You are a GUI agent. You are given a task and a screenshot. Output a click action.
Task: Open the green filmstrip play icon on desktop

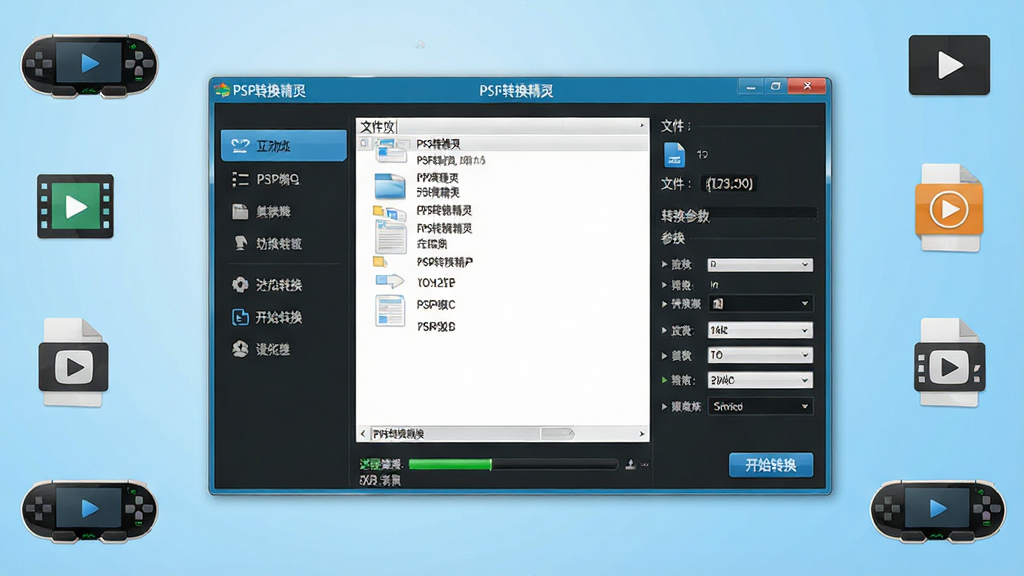(x=75, y=206)
